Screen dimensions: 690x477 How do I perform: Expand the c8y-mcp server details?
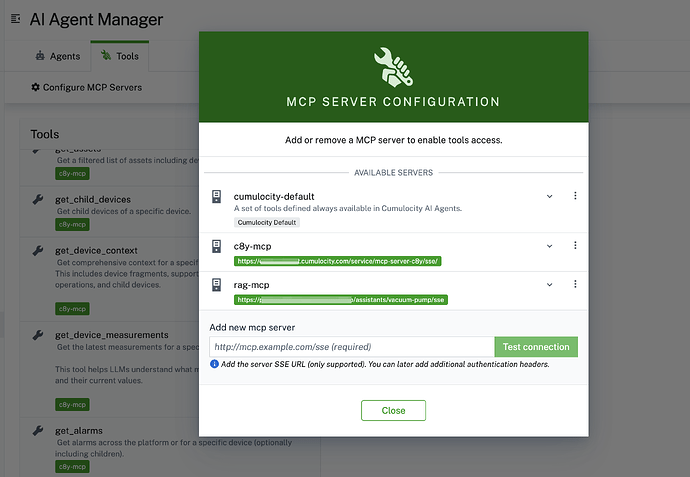pos(549,245)
